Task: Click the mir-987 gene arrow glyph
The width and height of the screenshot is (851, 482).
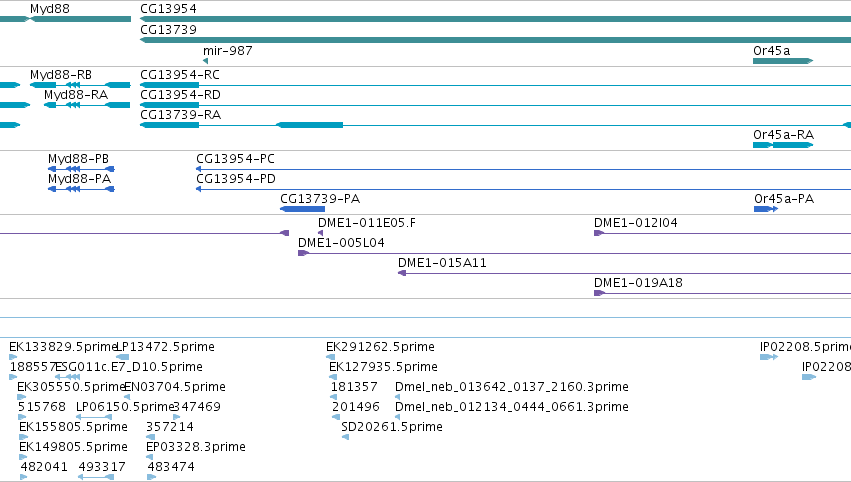Action: [x=206, y=61]
